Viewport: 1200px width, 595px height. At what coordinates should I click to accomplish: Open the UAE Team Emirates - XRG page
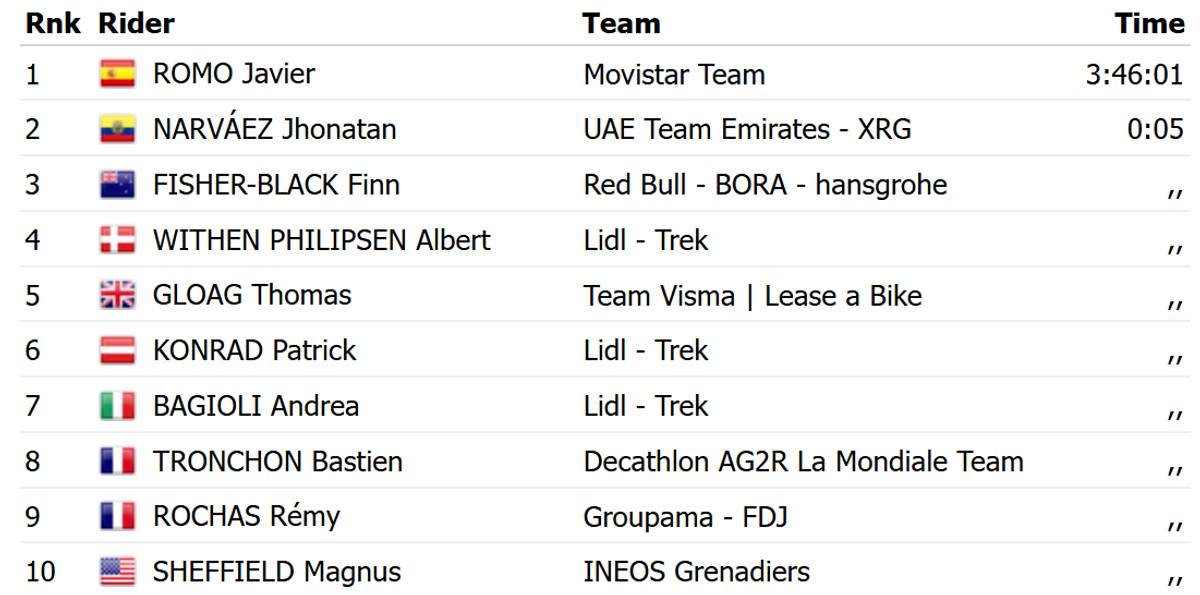pos(747,129)
